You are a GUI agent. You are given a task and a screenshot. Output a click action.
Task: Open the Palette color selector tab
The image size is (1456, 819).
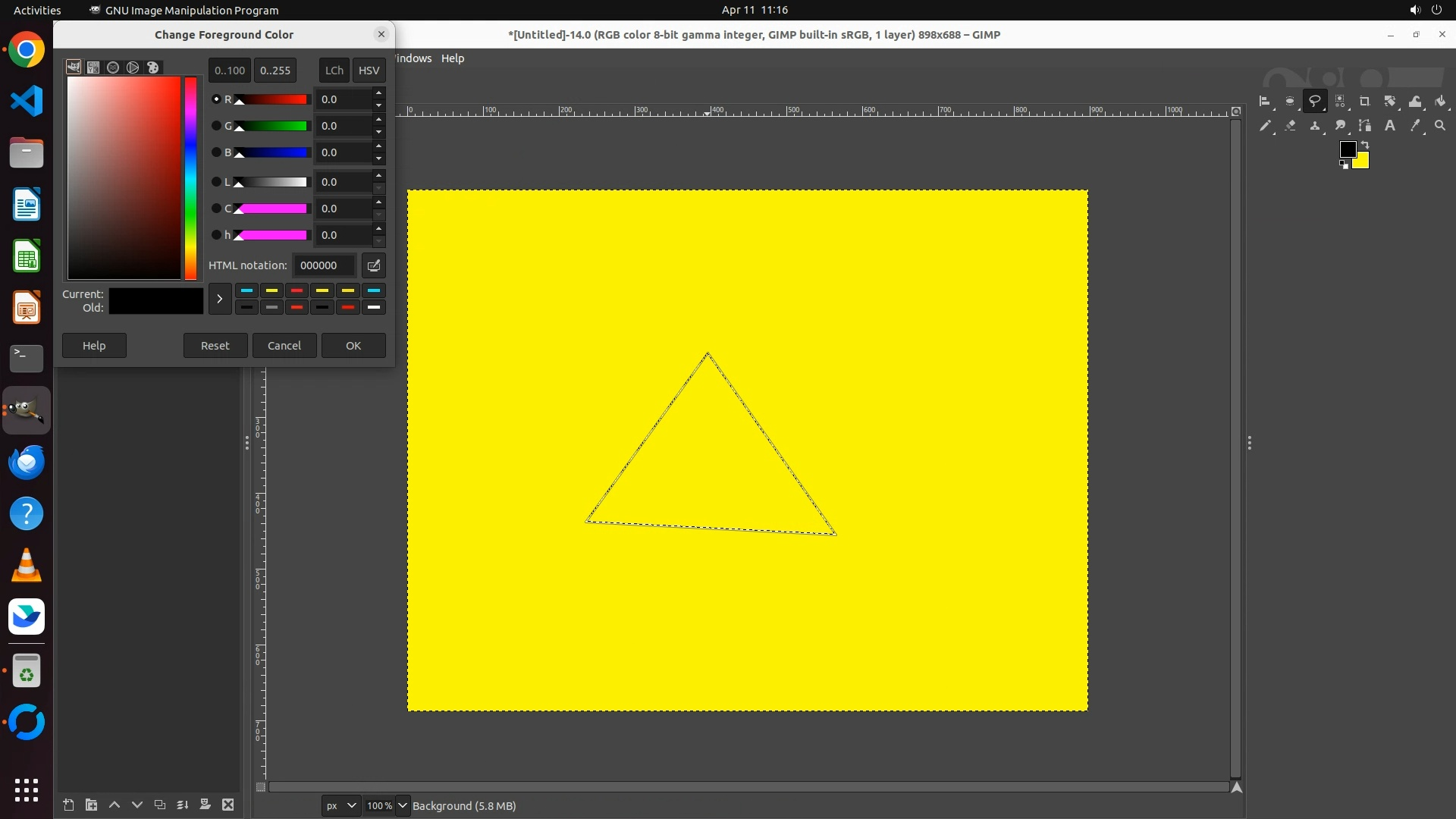coord(152,67)
